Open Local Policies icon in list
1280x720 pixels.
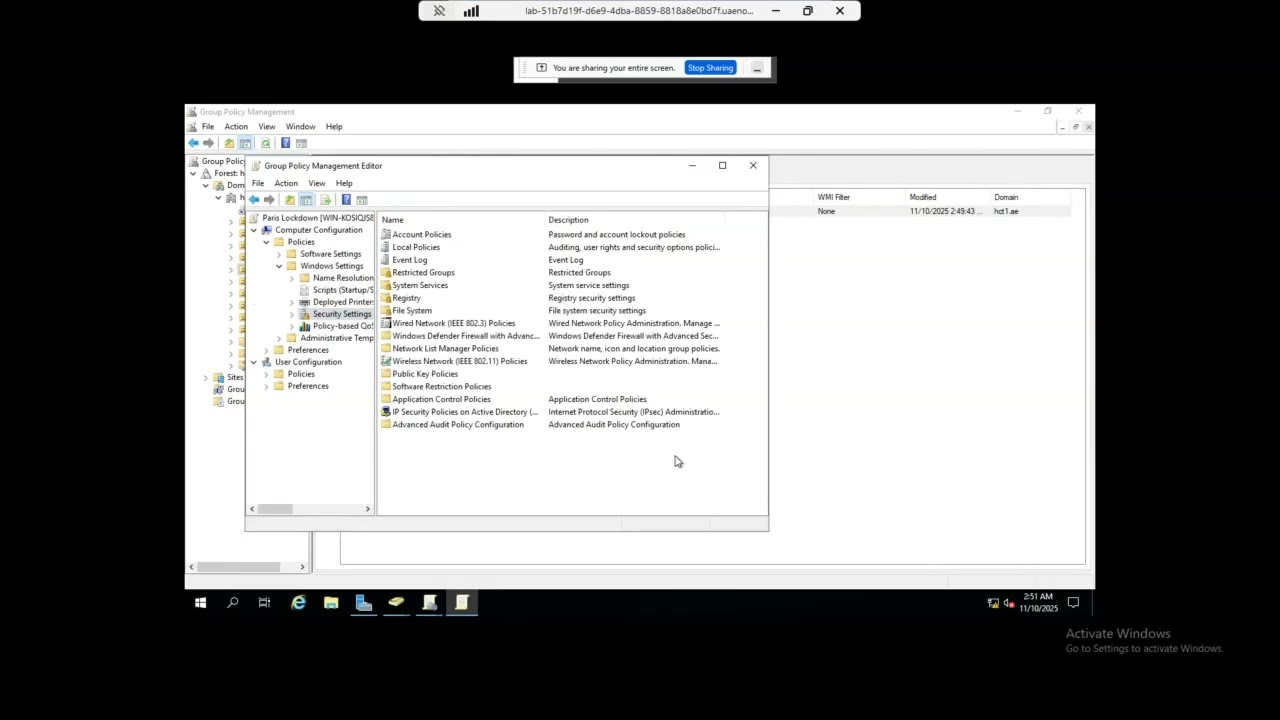tap(386, 247)
